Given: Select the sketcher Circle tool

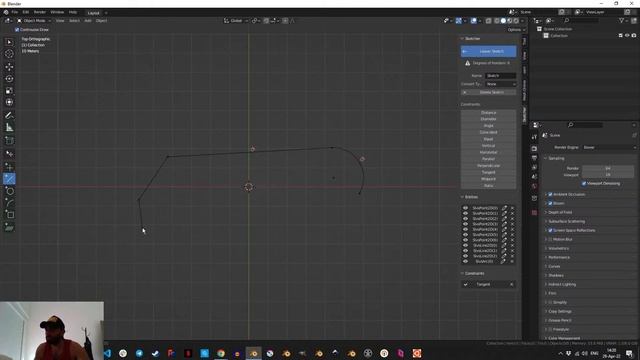Looking at the screenshot, I should (x=9, y=191).
